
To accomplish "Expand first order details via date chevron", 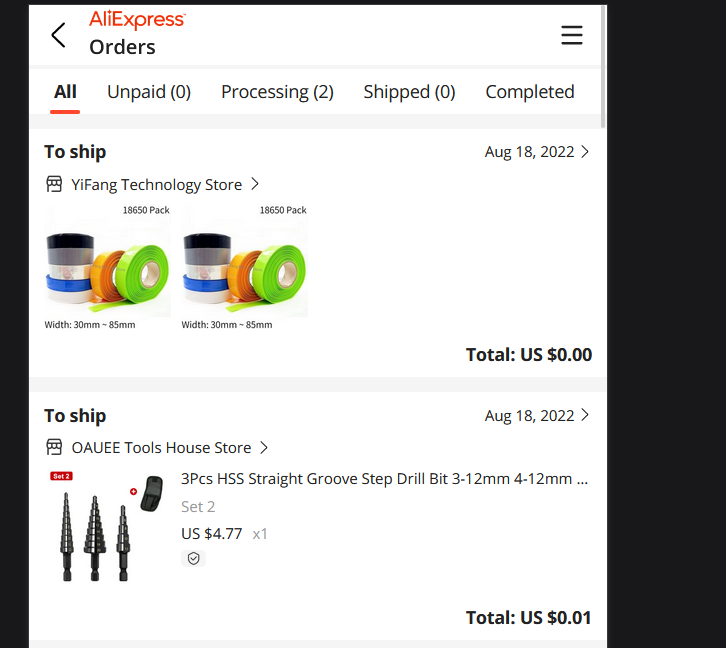I will point(585,152).
